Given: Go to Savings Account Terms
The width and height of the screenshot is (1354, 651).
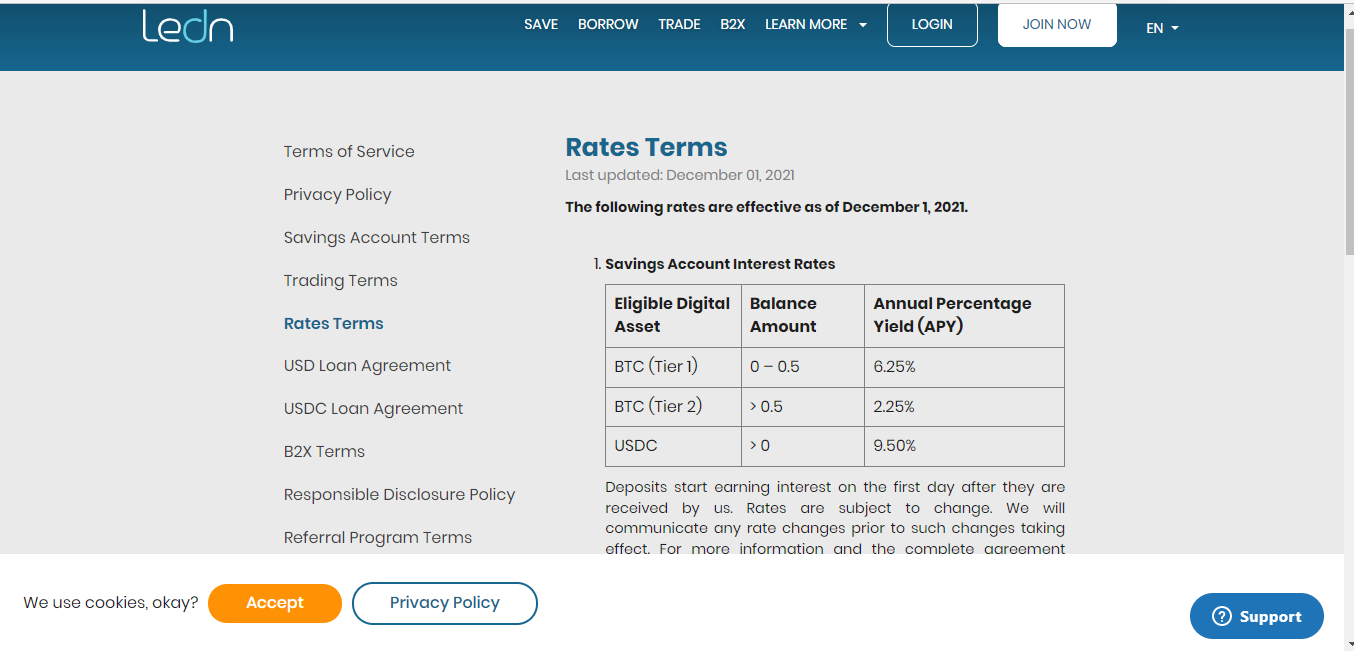Looking at the screenshot, I should tap(377, 238).
